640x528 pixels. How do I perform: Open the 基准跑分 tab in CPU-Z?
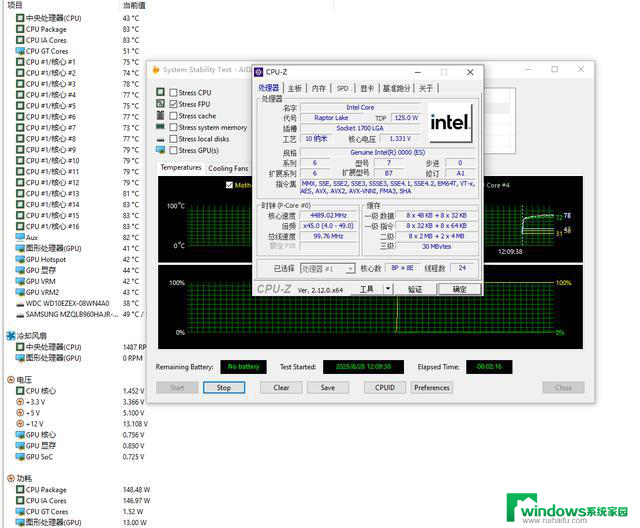click(396, 88)
